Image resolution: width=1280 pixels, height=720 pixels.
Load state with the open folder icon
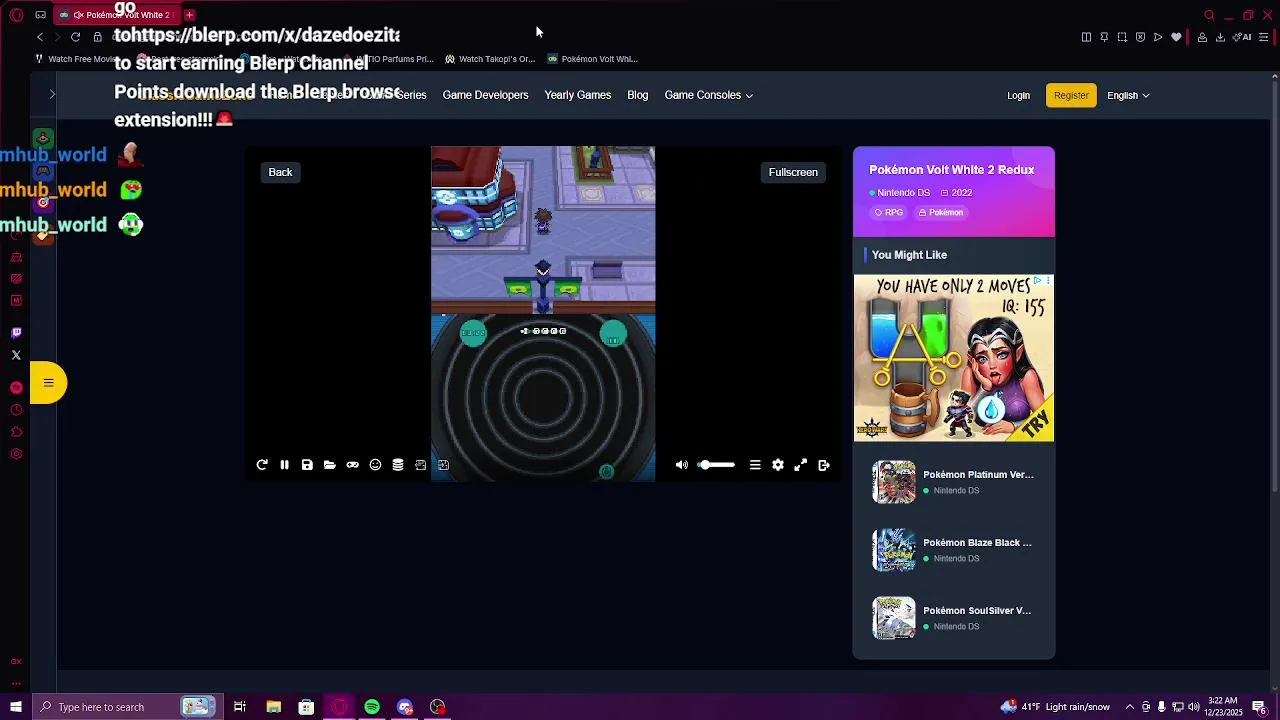(x=330, y=465)
